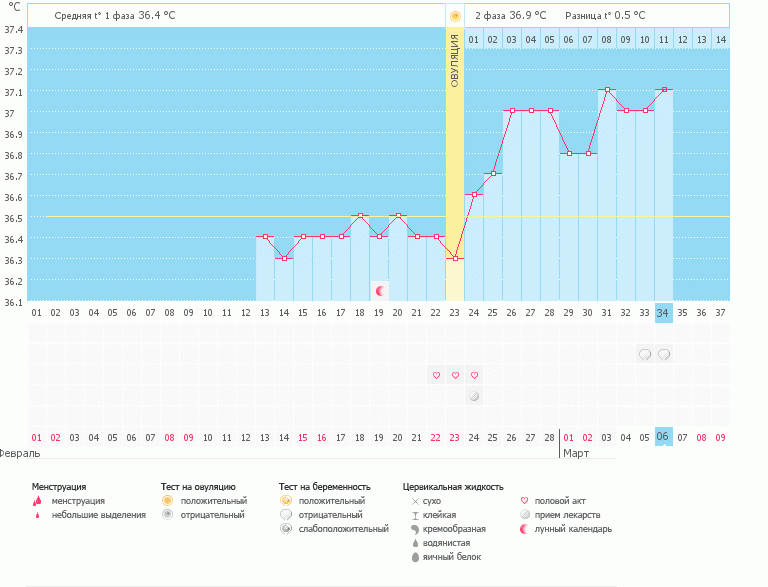Click the 37.4 temperature axis label

click(14, 29)
